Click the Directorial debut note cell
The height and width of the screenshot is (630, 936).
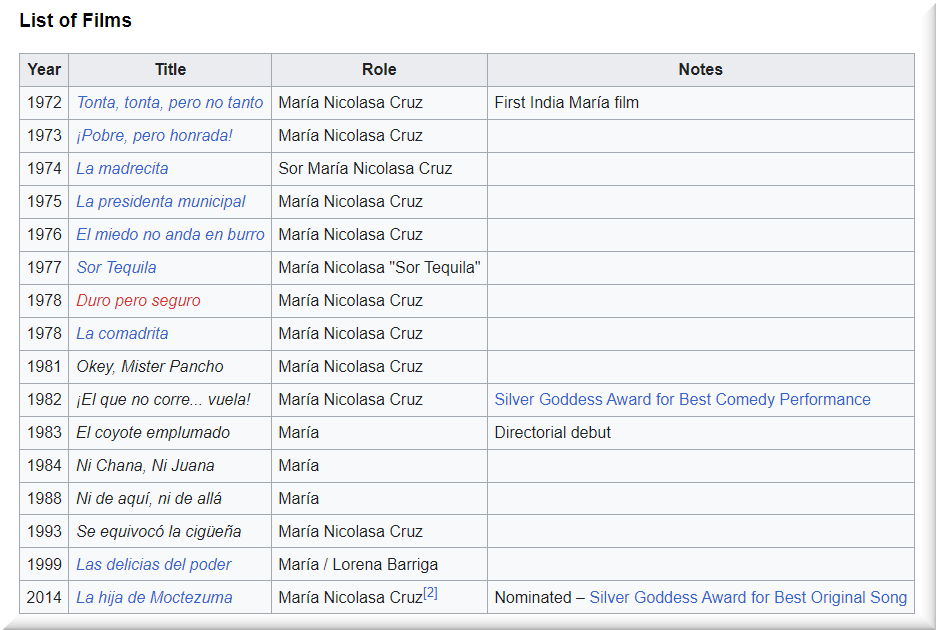552,433
